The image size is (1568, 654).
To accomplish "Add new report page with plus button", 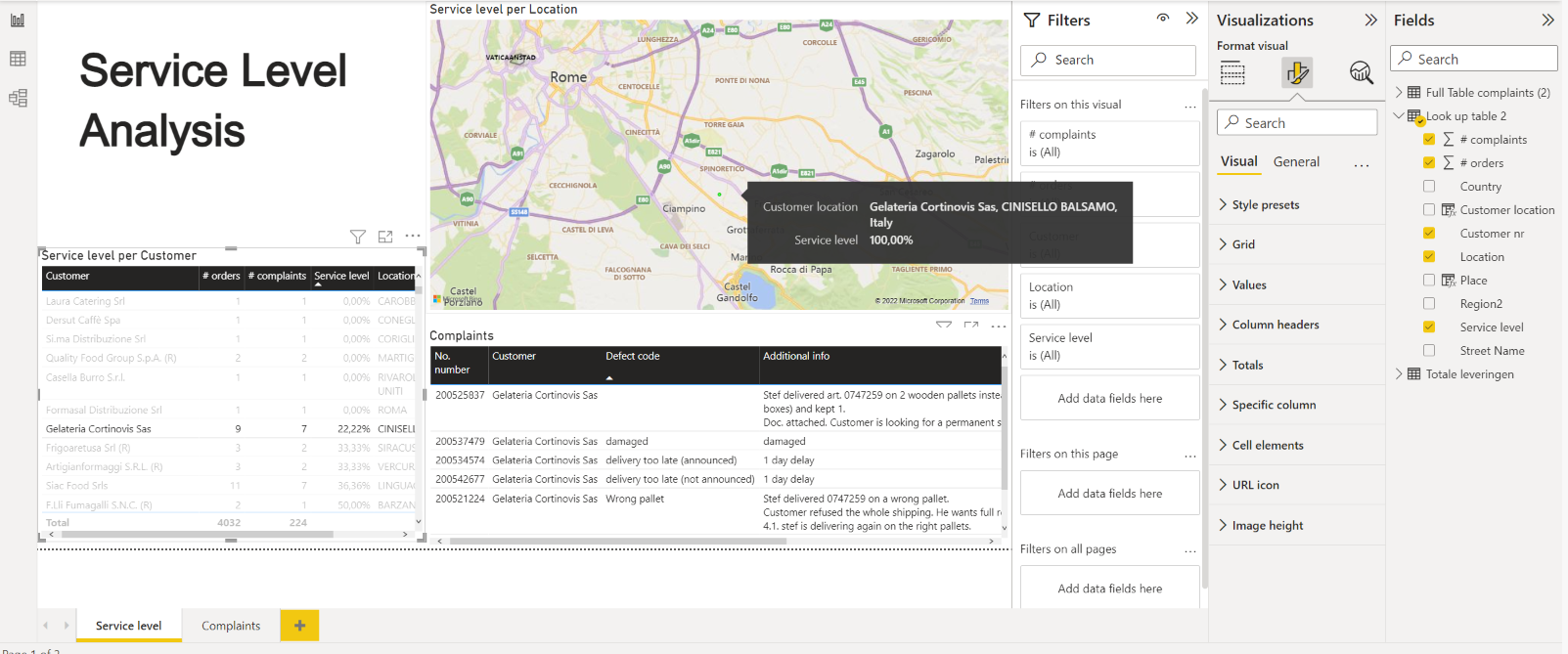I will pos(299,626).
